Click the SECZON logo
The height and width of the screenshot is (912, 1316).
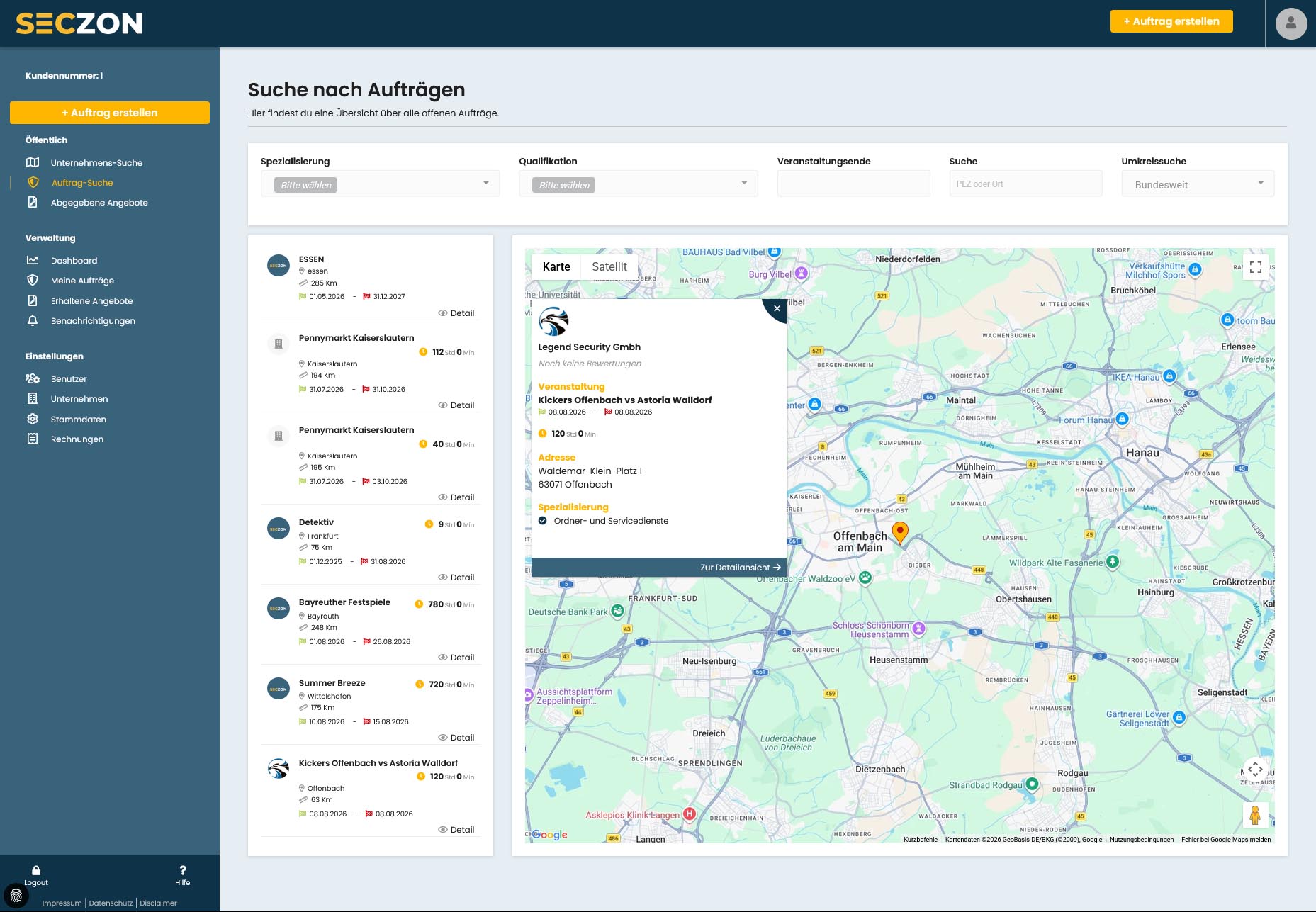tap(79, 23)
